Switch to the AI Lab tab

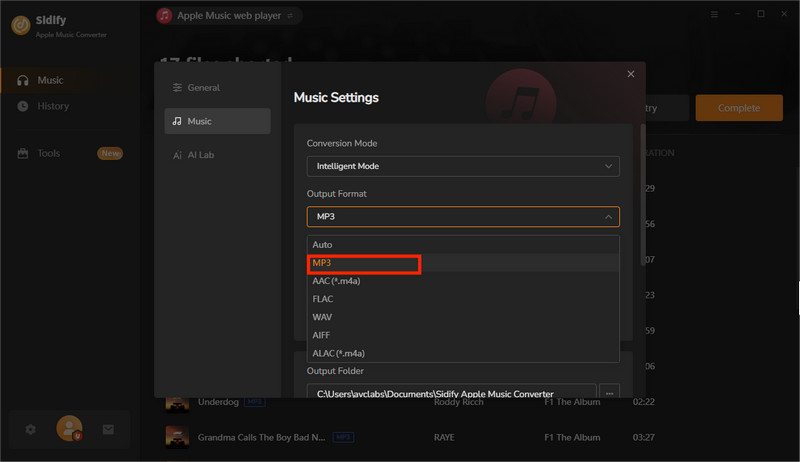(x=217, y=155)
